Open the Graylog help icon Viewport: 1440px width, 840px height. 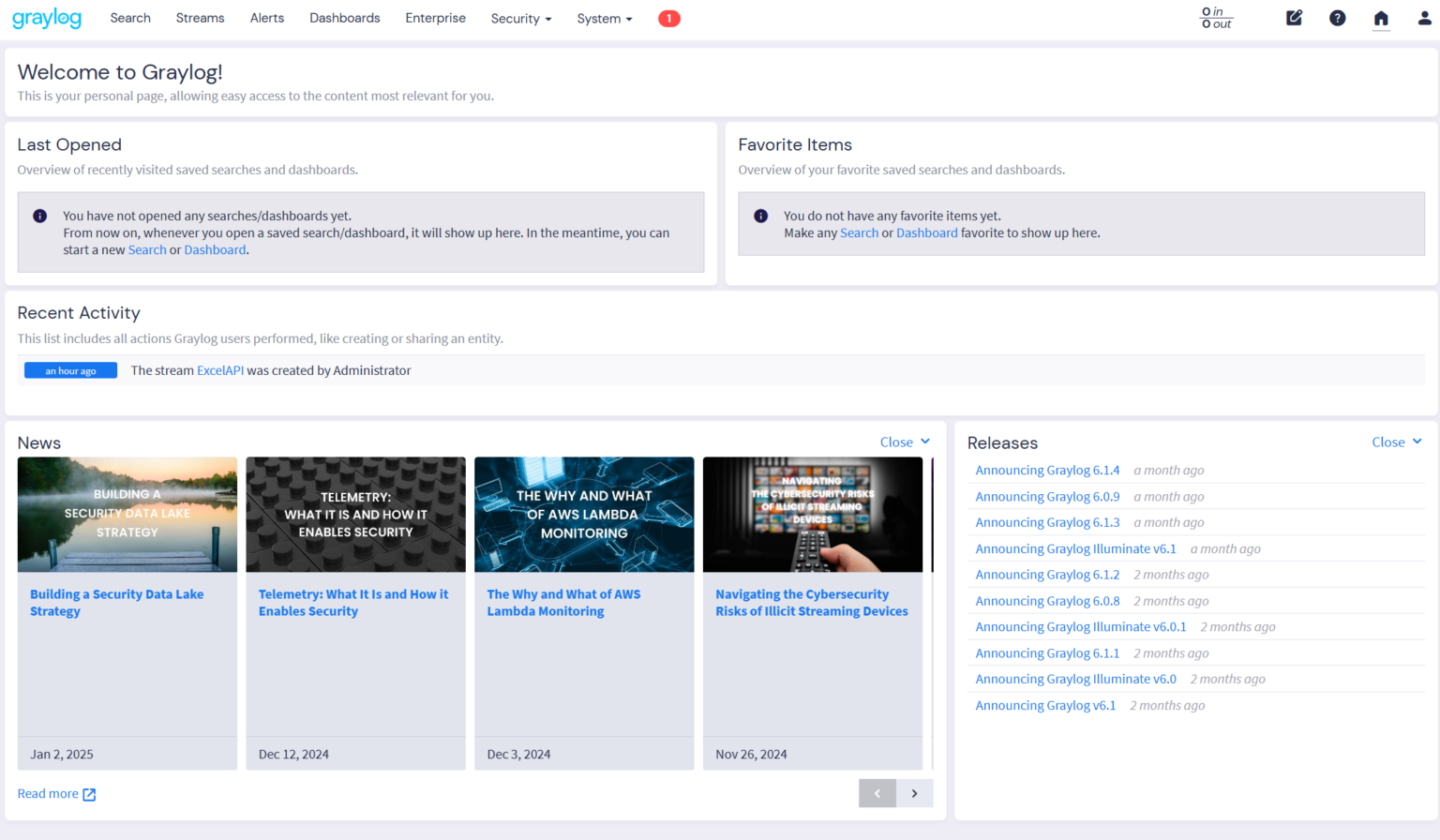click(x=1337, y=18)
